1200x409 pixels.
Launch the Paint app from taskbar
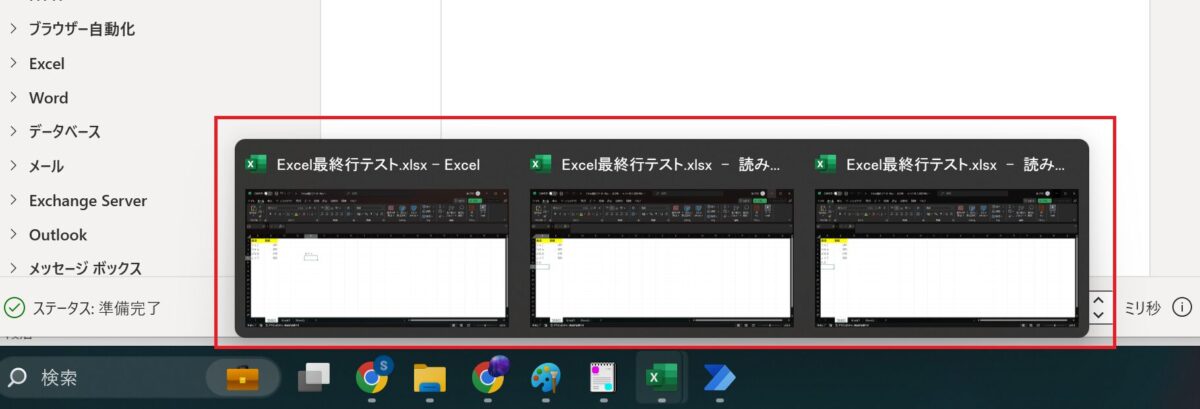pyautogui.click(x=545, y=377)
